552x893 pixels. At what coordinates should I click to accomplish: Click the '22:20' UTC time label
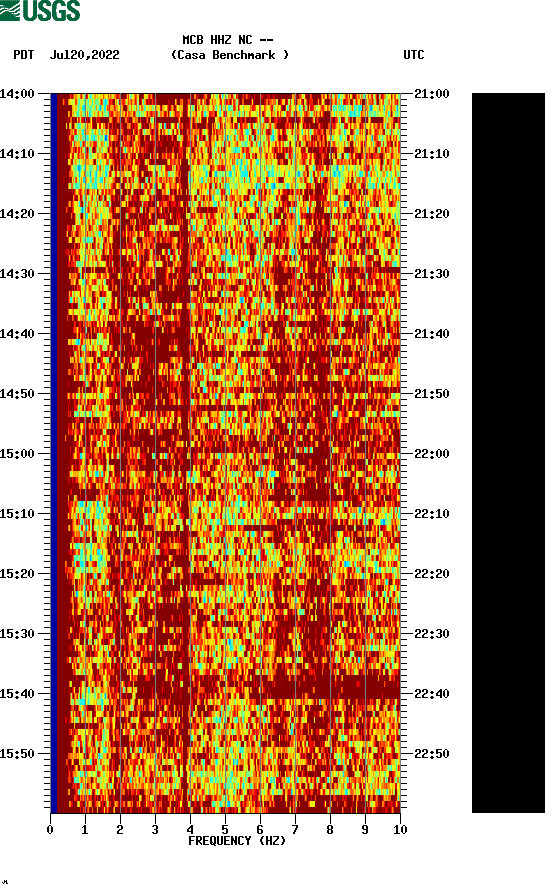tap(432, 574)
